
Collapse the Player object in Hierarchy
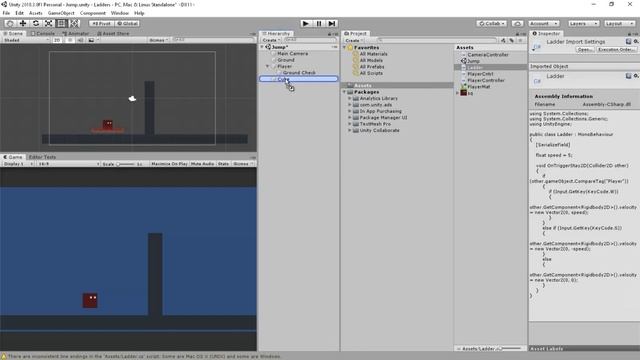[x=268, y=66]
